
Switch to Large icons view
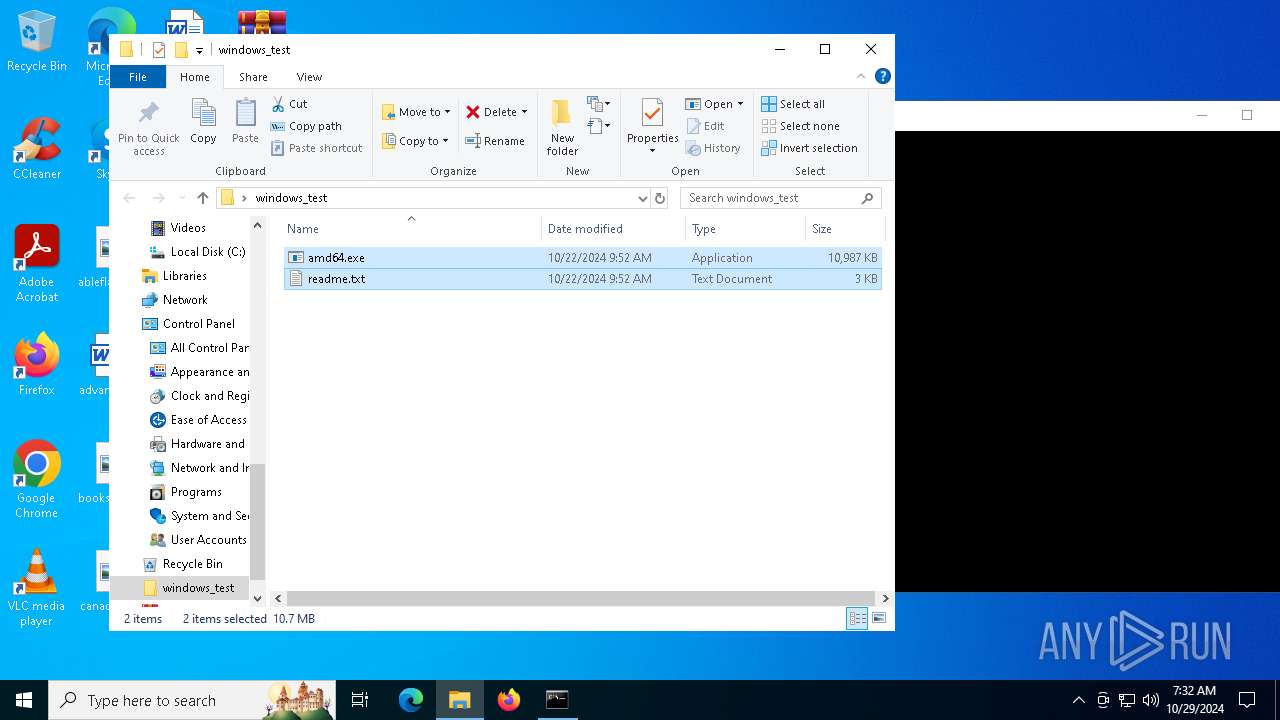click(x=879, y=618)
